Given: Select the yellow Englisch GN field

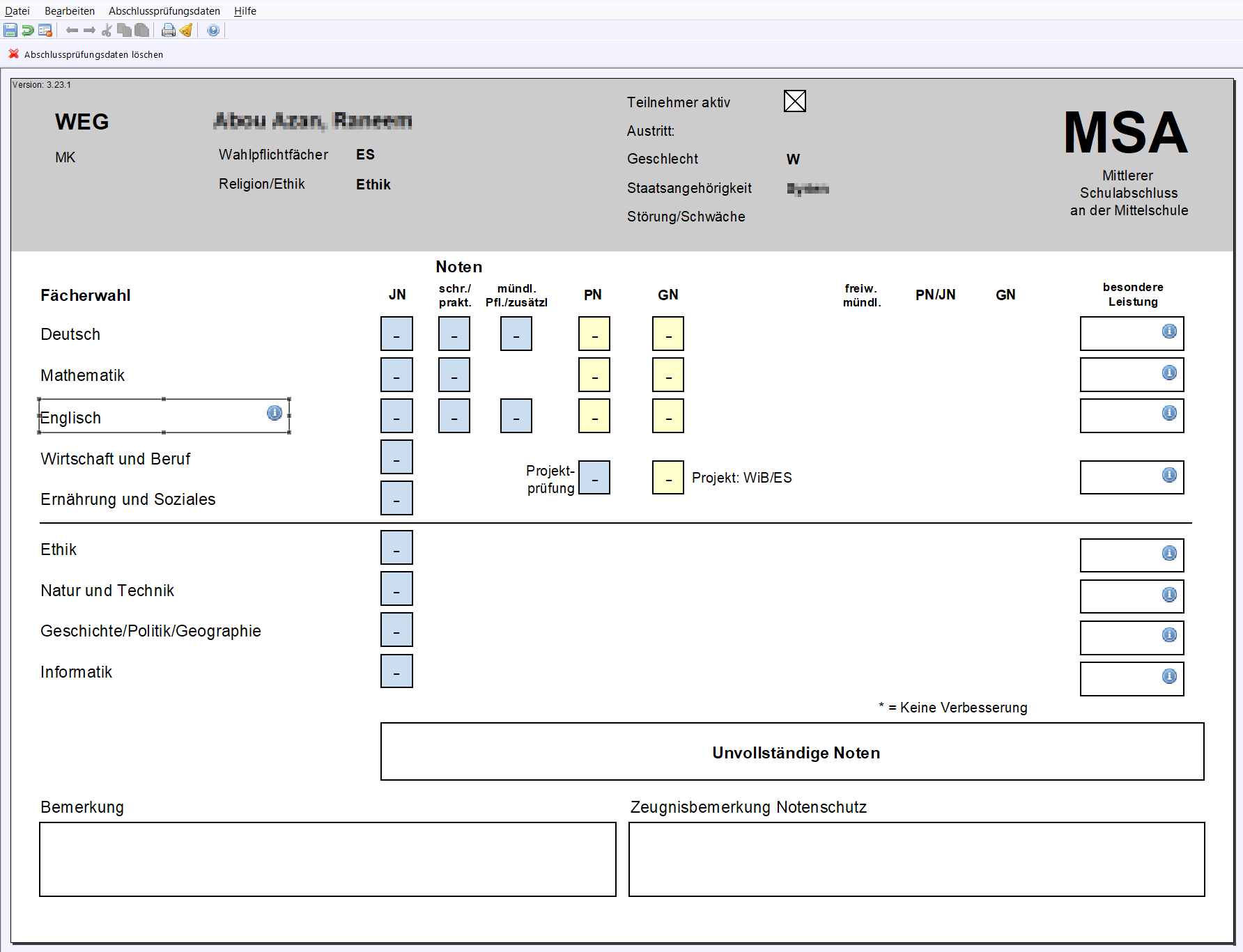Looking at the screenshot, I should (x=668, y=416).
